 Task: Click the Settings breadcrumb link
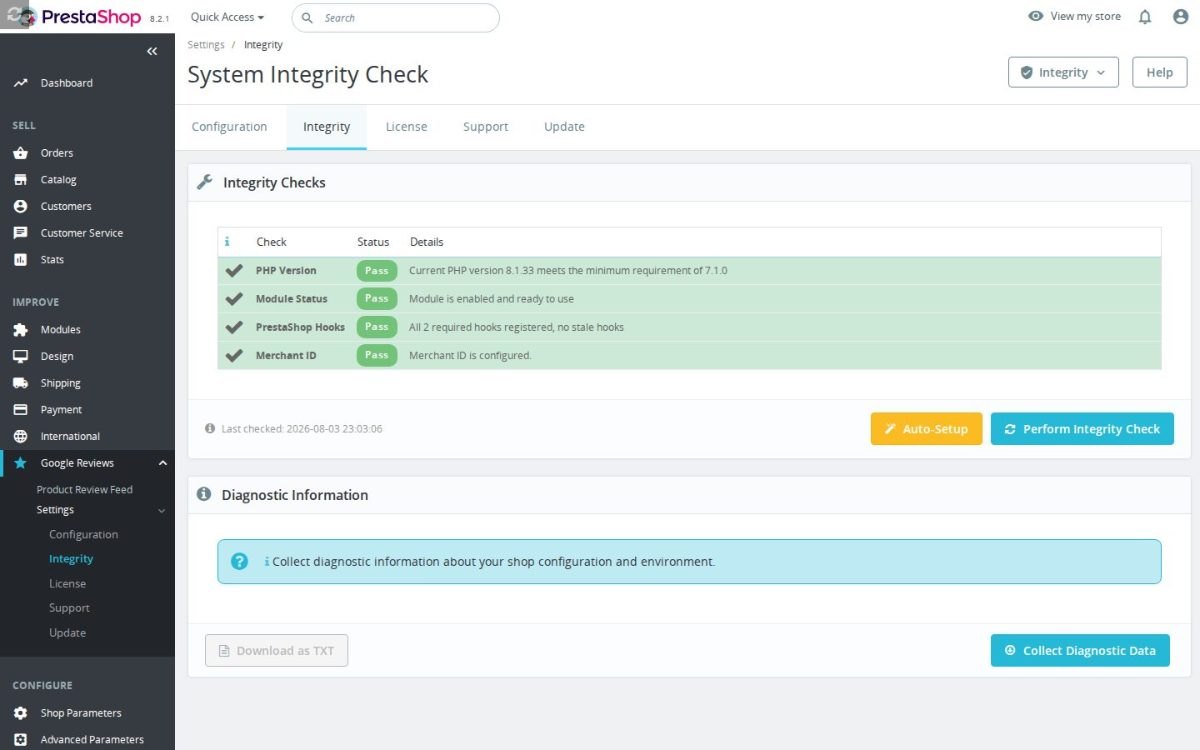point(206,45)
